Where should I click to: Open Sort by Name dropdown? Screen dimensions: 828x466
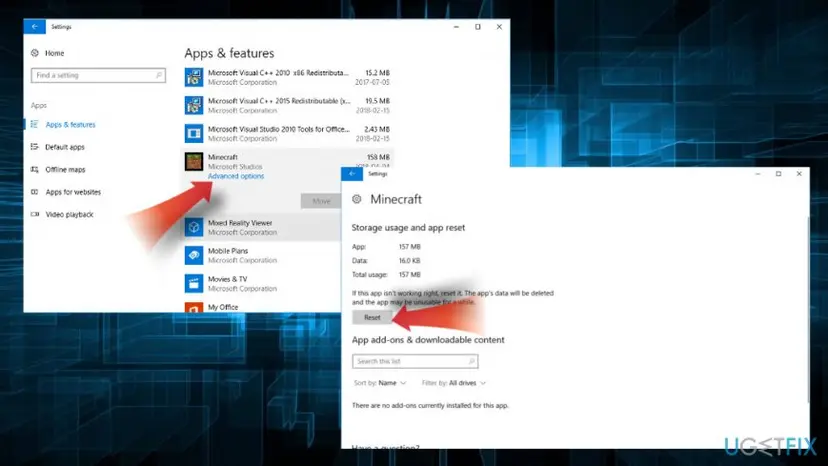(x=380, y=383)
